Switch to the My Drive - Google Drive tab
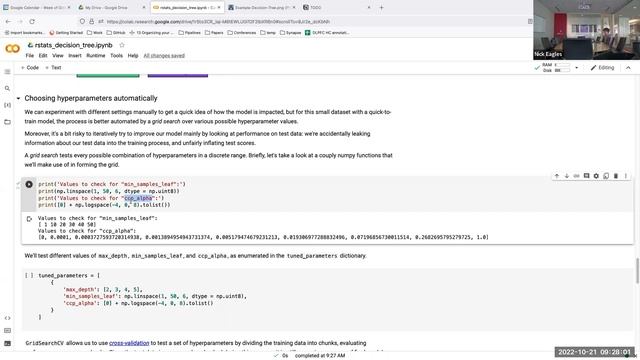The height and width of the screenshot is (360, 640). (x=110, y=7)
